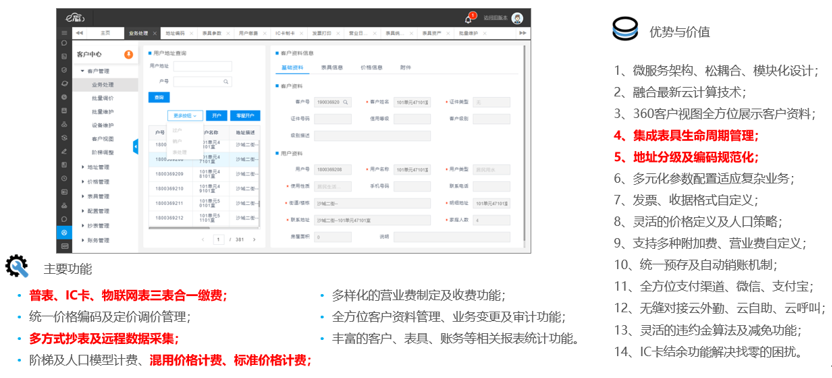Viewport: 832px width, 378px height.
Task: Select table row 1800369212
Action: click(x=204, y=217)
